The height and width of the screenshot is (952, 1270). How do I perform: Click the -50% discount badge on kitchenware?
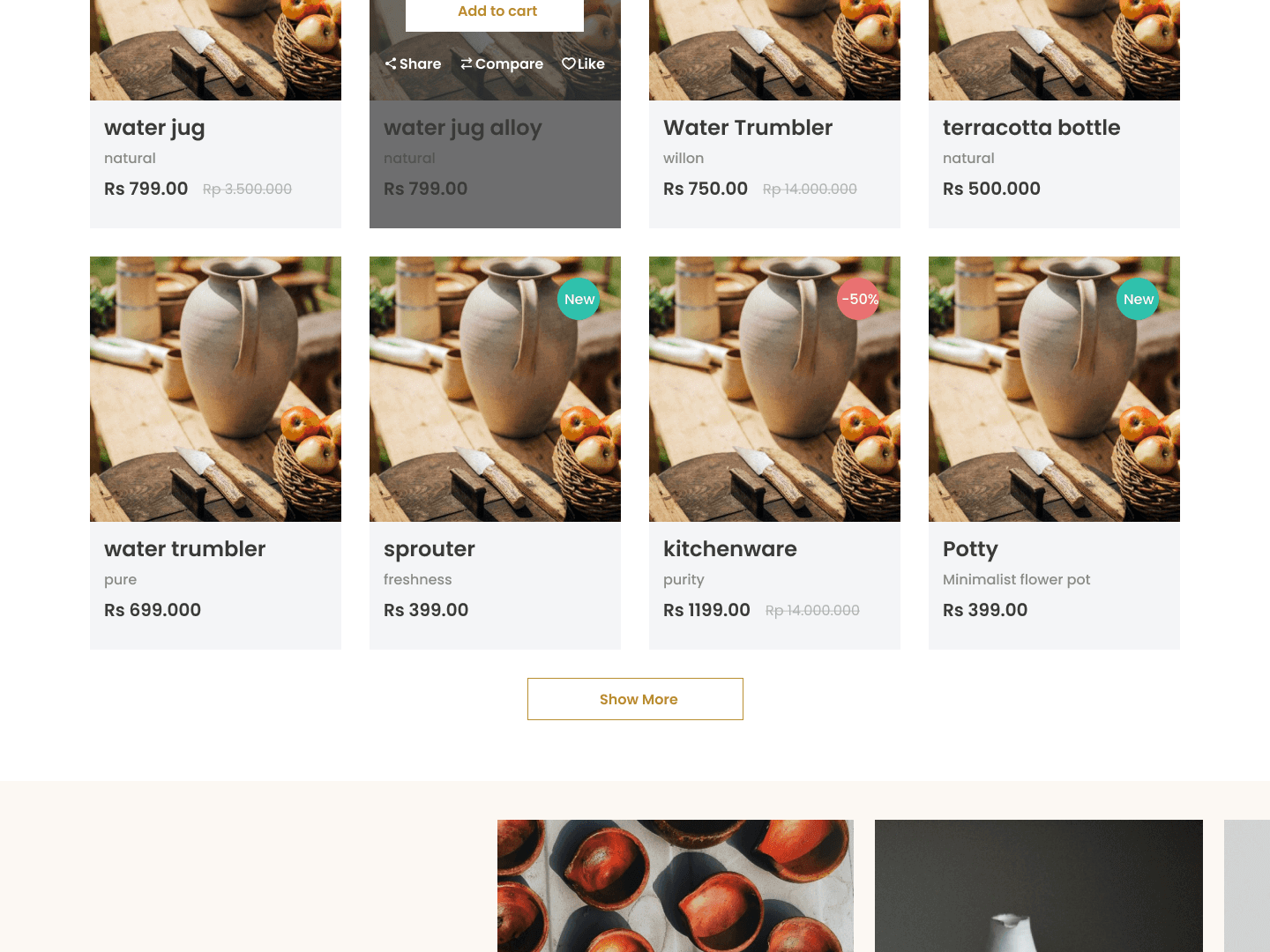click(x=859, y=300)
